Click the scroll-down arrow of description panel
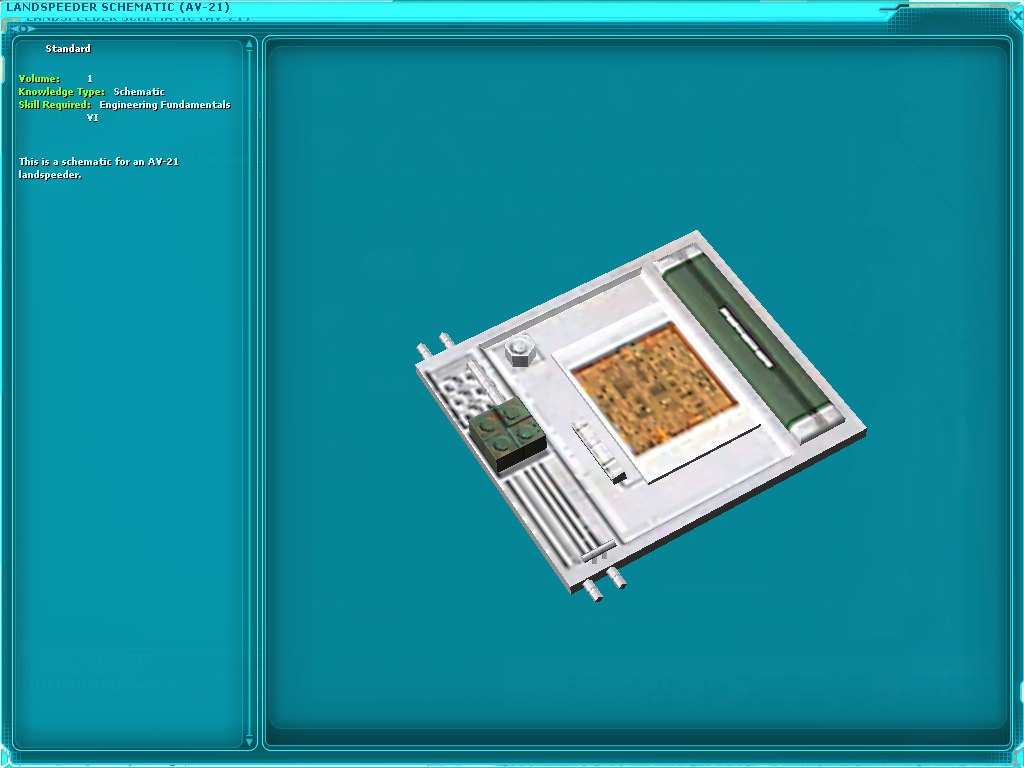1024x768 pixels. [x=249, y=741]
